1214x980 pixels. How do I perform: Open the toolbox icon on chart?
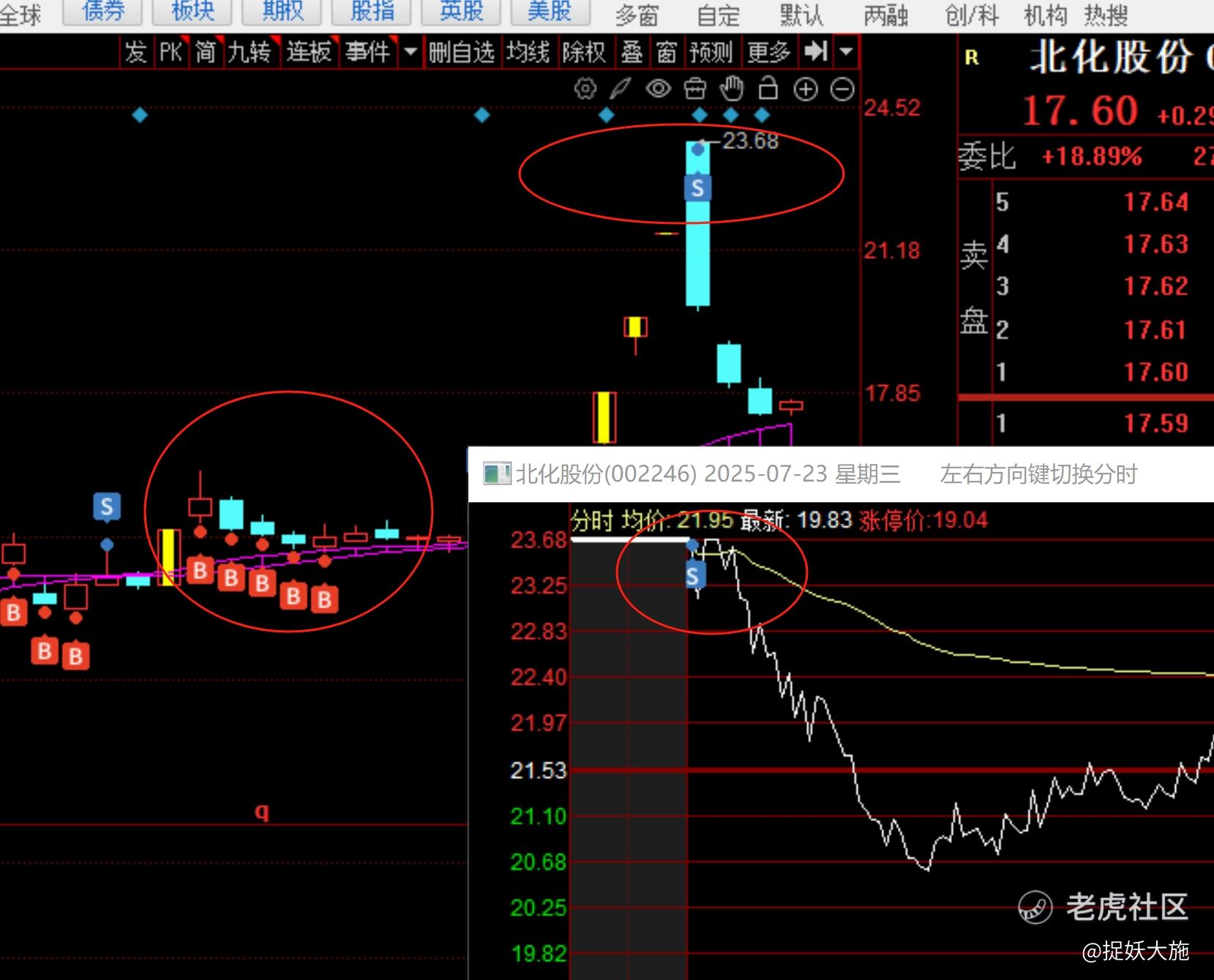coord(694,89)
